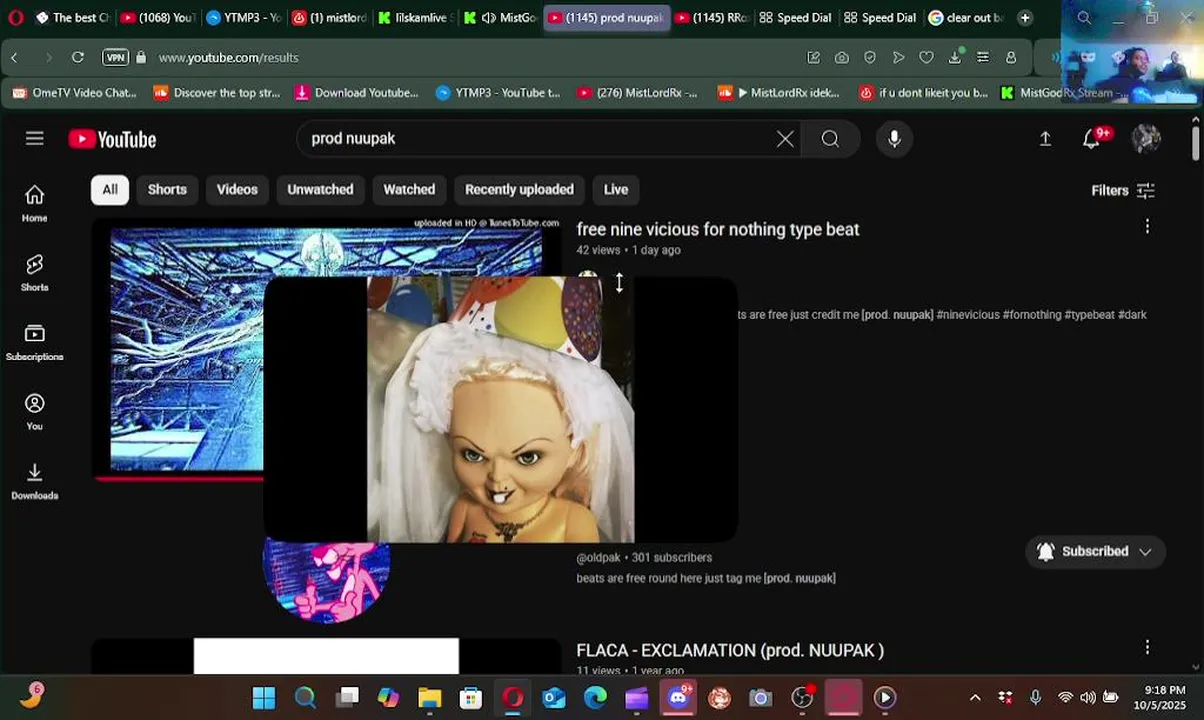Open Home in the YouTube sidebar
This screenshot has height=720, width=1204.
35,203
